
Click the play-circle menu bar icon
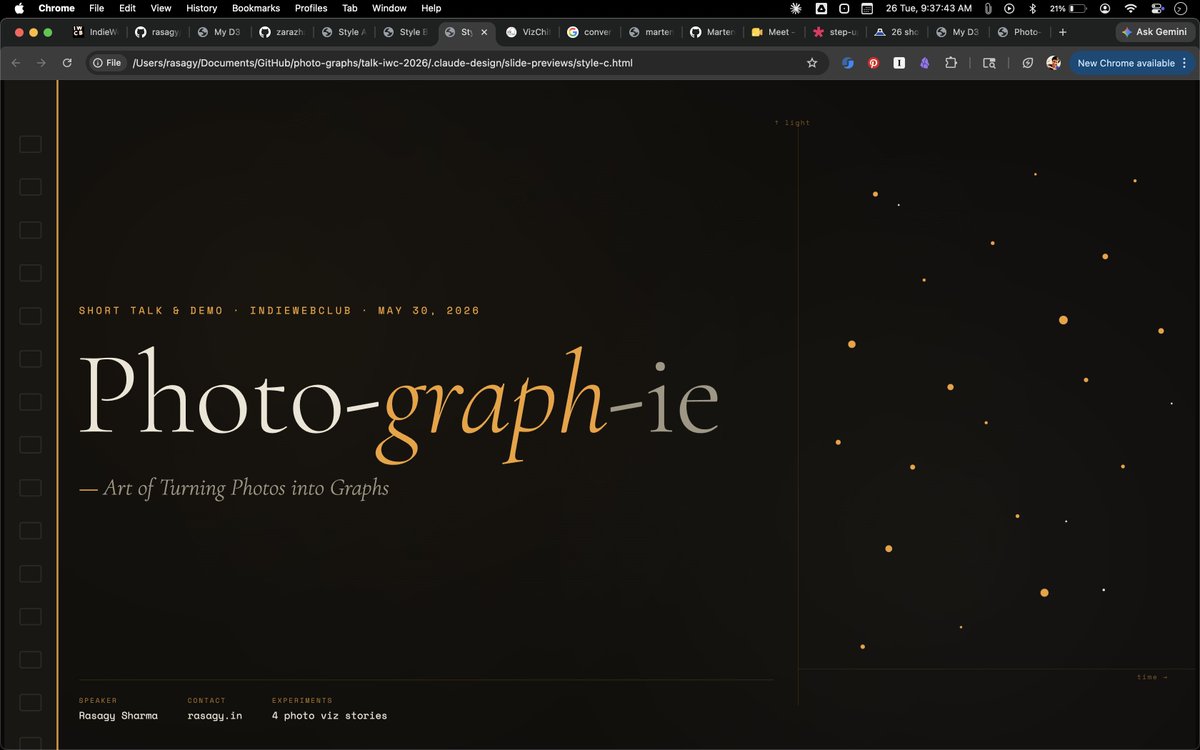coord(1009,8)
